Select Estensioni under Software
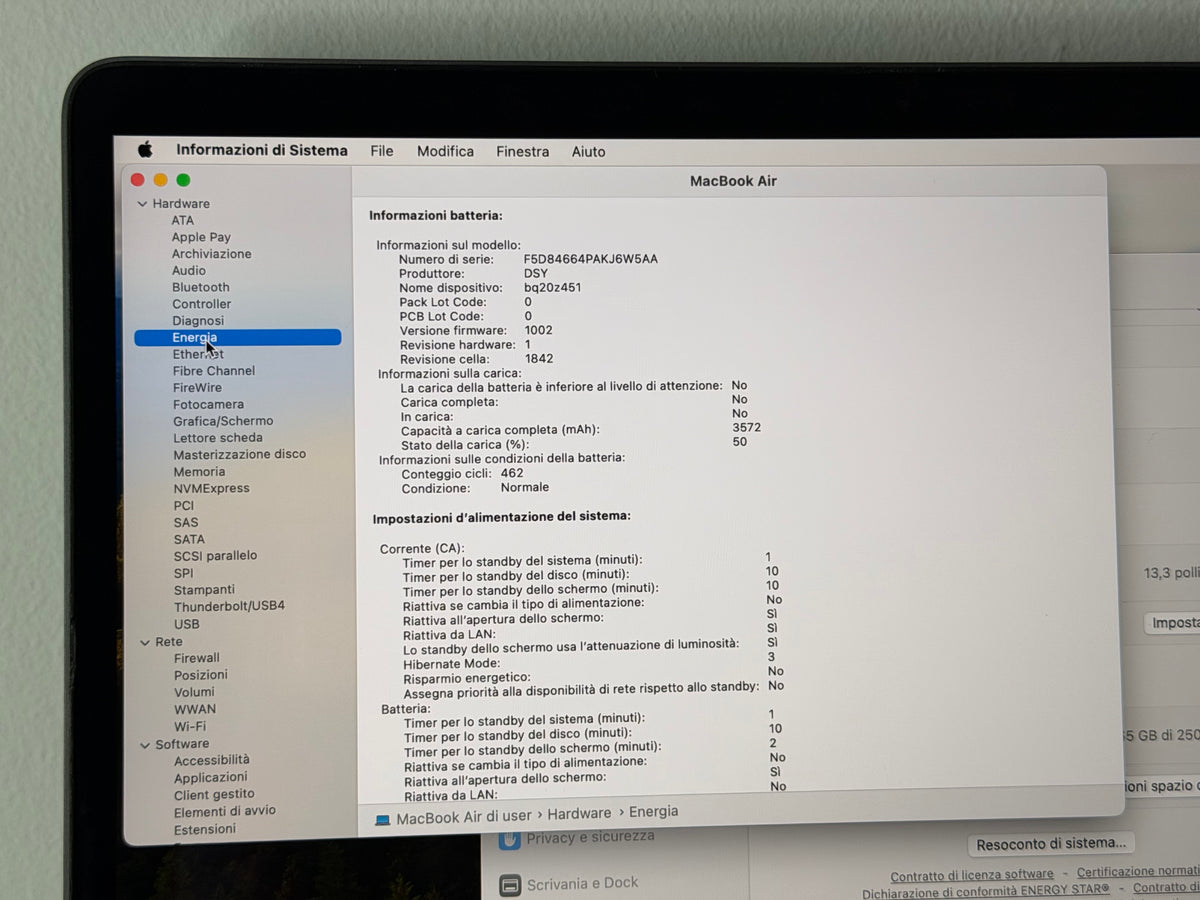The width and height of the screenshot is (1200, 900). pos(205,829)
